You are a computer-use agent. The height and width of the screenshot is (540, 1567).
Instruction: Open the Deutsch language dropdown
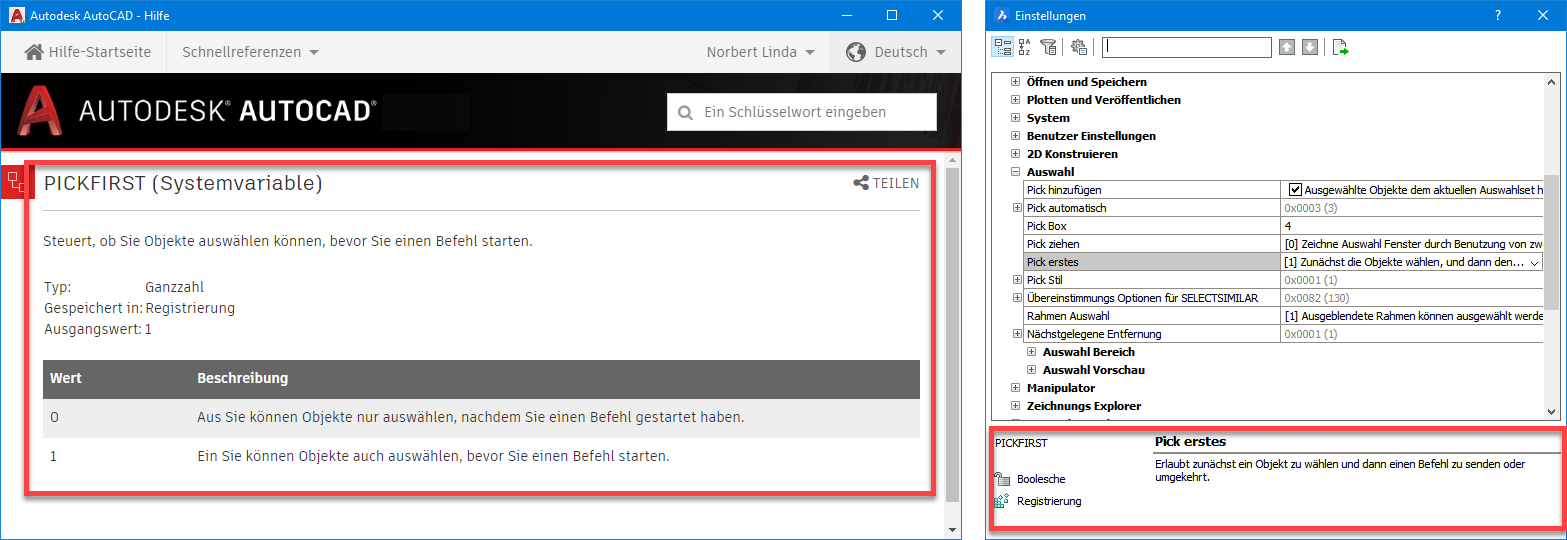(x=895, y=52)
